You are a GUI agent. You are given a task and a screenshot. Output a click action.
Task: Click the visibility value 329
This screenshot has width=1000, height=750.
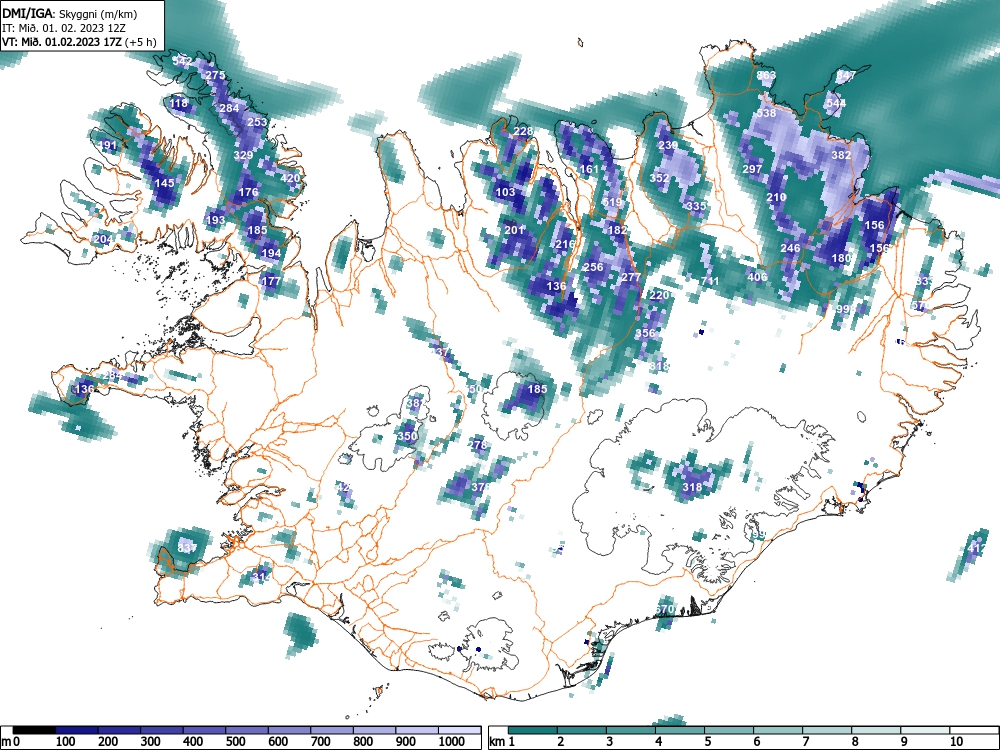[243, 155]
